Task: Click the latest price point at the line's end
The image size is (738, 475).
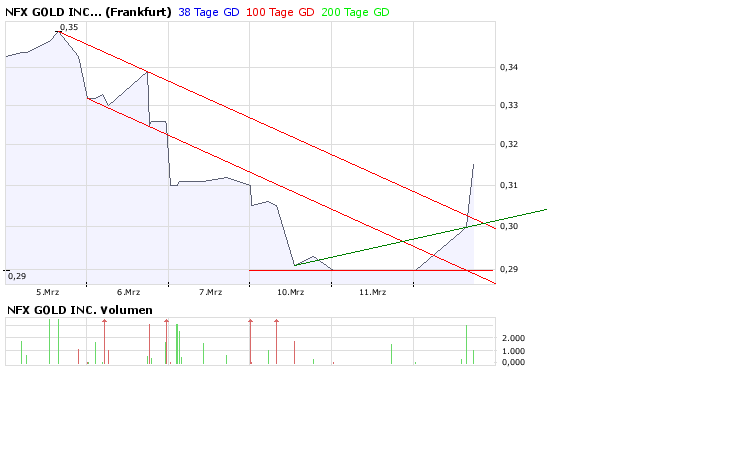Action: (x=473, y=165)
